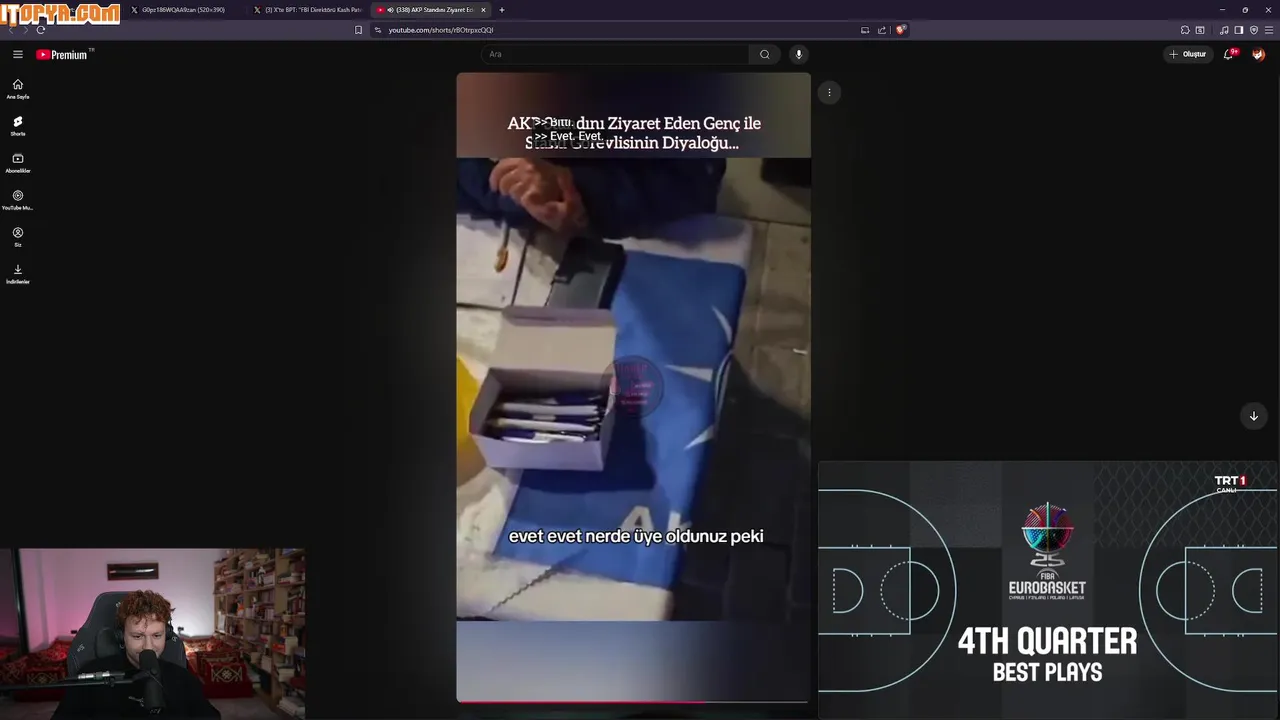The width and height of the screenshot is (1280, 720).
Task: Open the media control music-note icon
Action: click(1224, 30)
